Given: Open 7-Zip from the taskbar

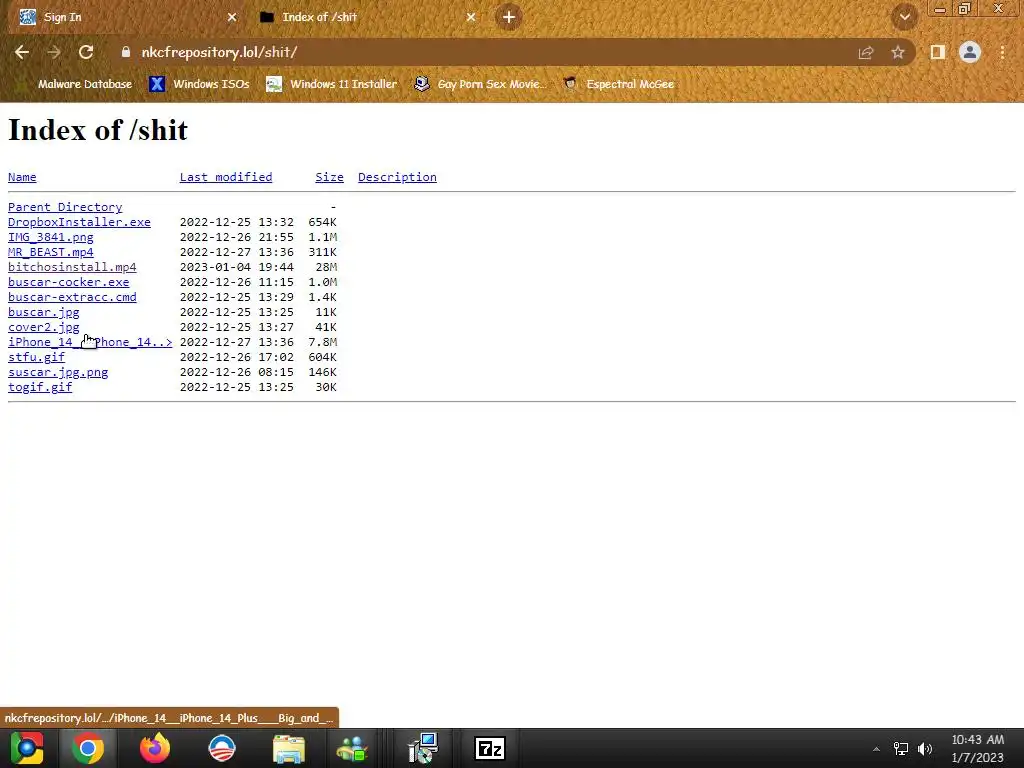Looking at the screenshot, I should 490,748.
